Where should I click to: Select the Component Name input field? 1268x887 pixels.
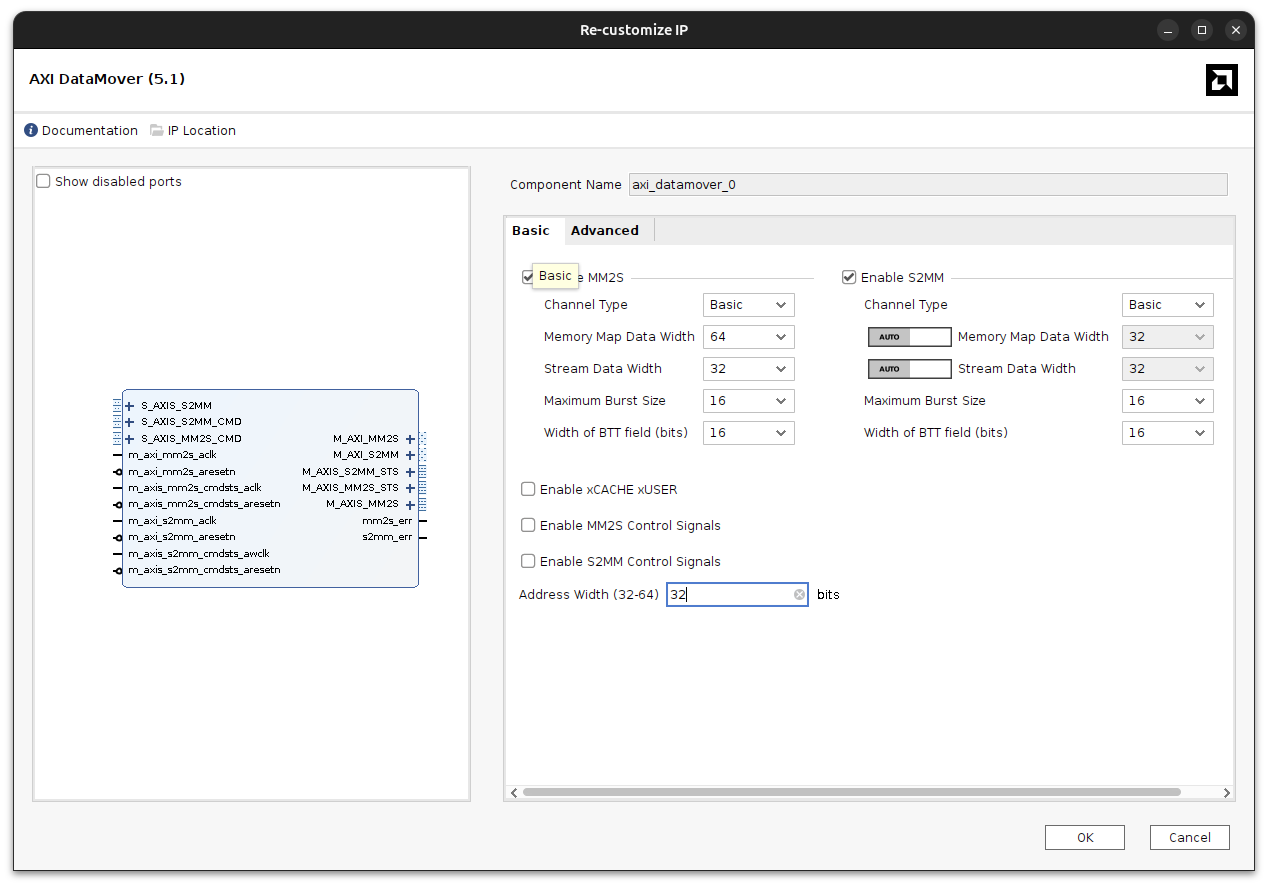click(927, 184)
